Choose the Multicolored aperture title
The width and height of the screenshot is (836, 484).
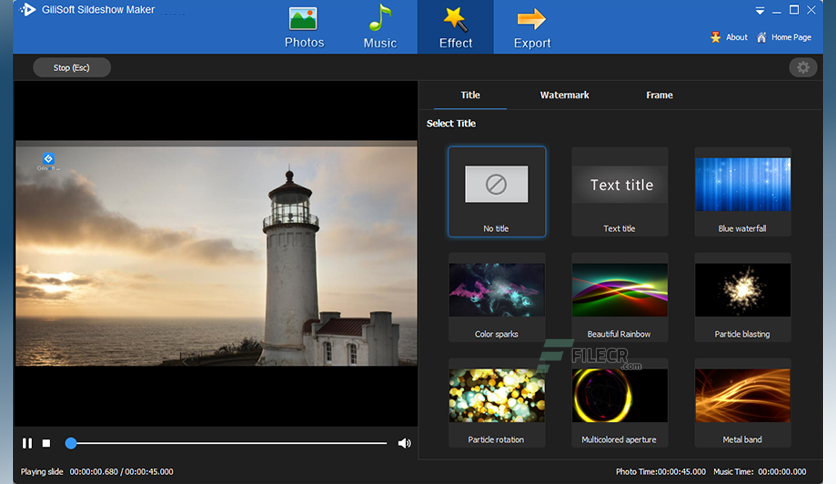click(620, 402)
